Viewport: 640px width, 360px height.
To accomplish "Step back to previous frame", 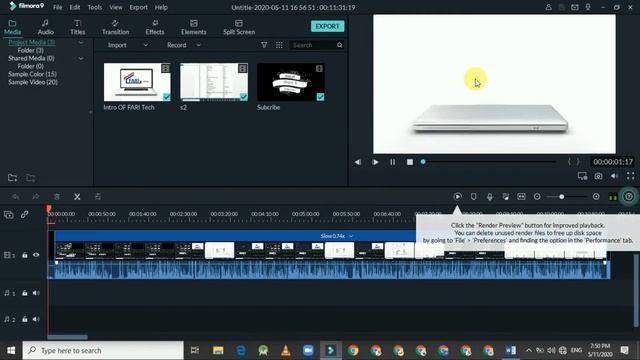I will pos(358,162).
